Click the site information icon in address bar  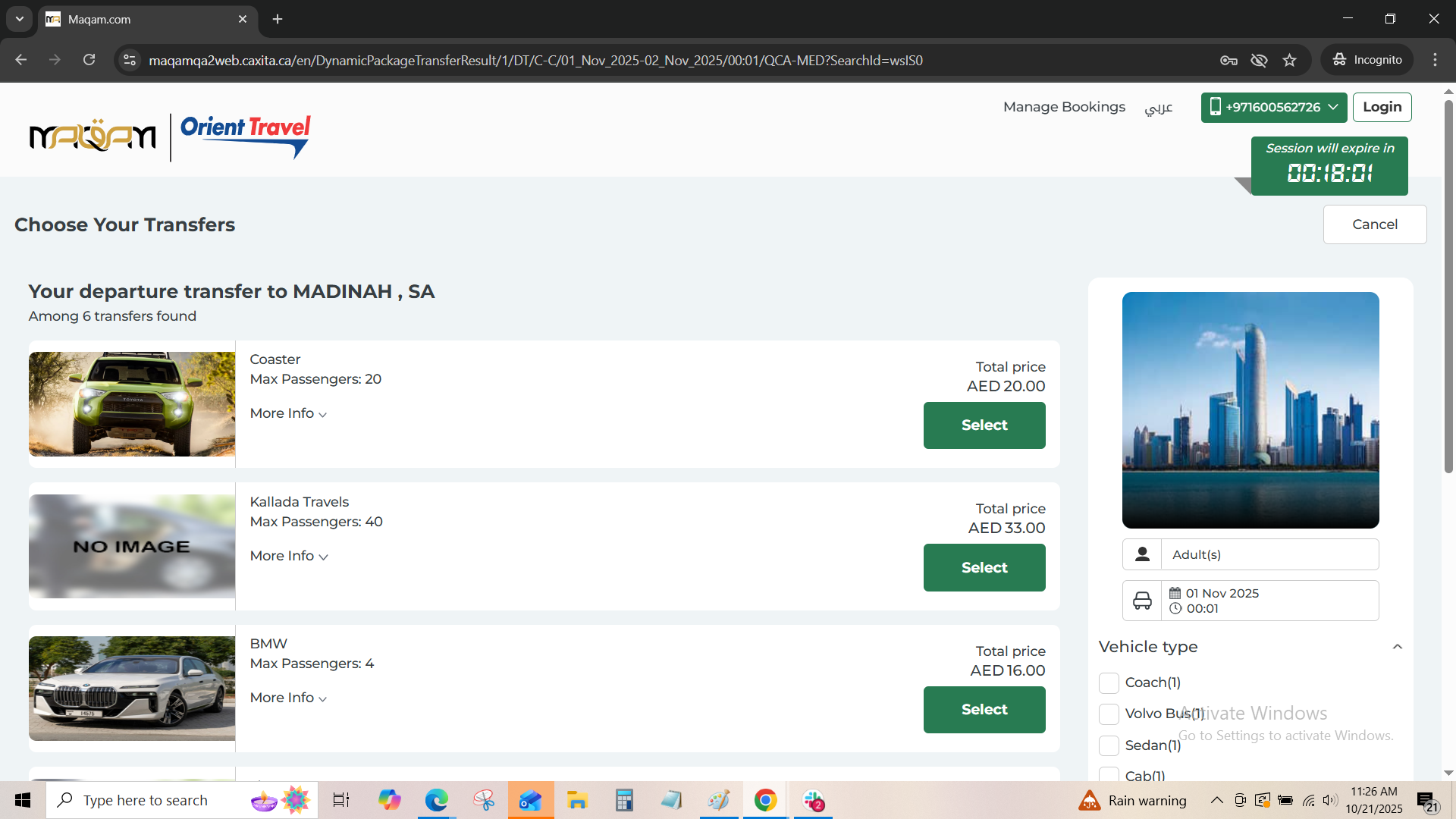130,60
